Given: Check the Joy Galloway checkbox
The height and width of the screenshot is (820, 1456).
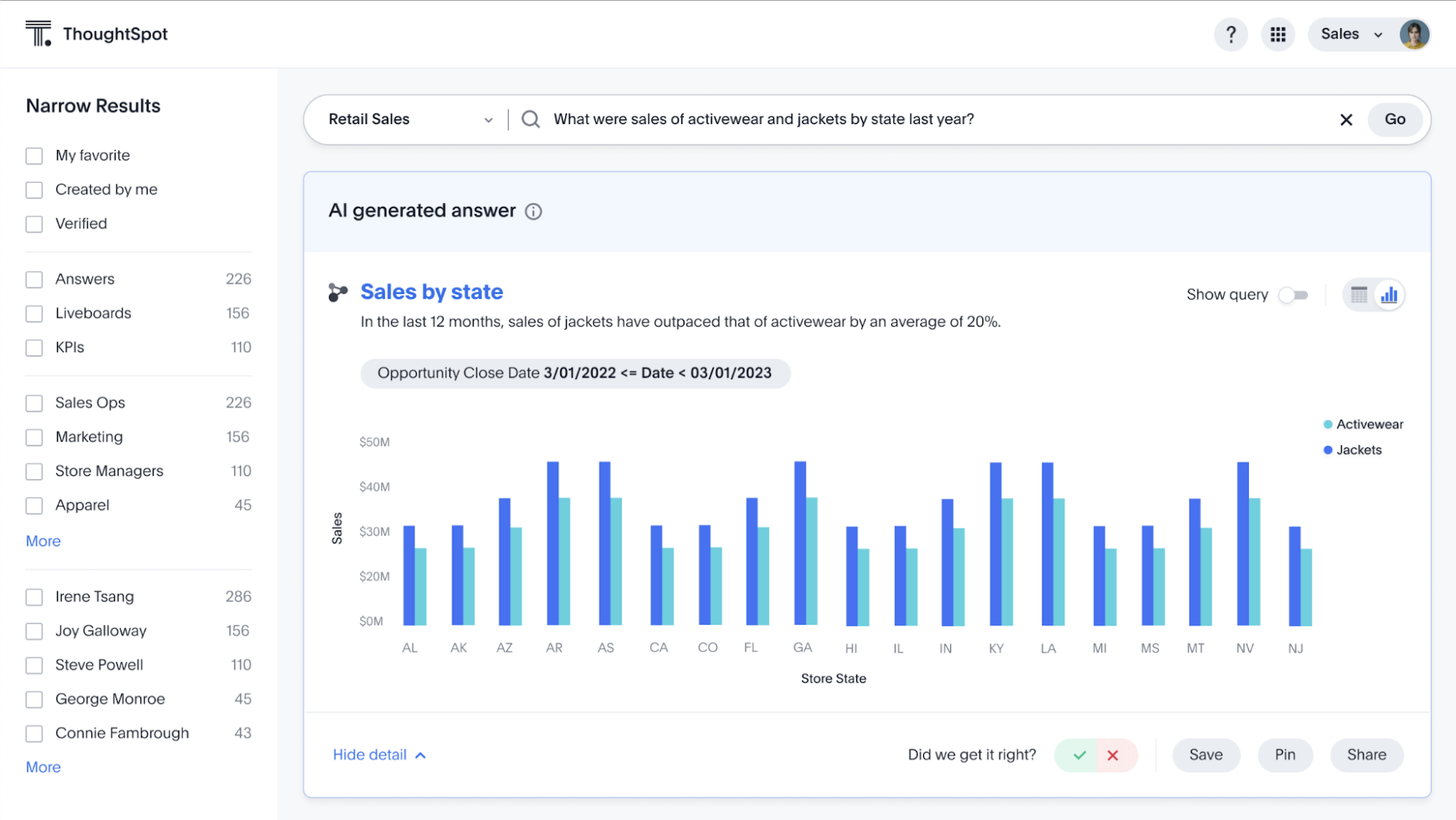Looking at the screenshot, I should [x=34, y=631].
